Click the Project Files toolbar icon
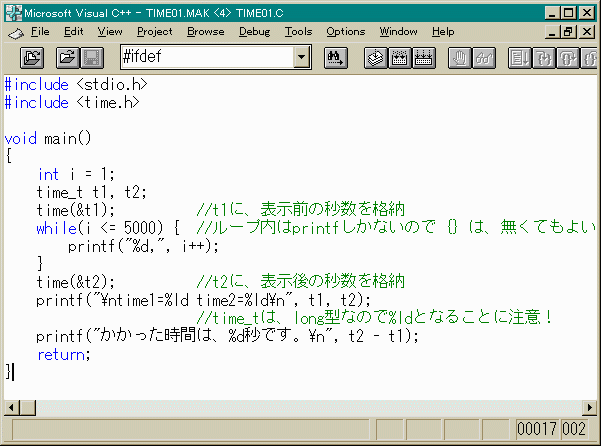 coord(32,58)
